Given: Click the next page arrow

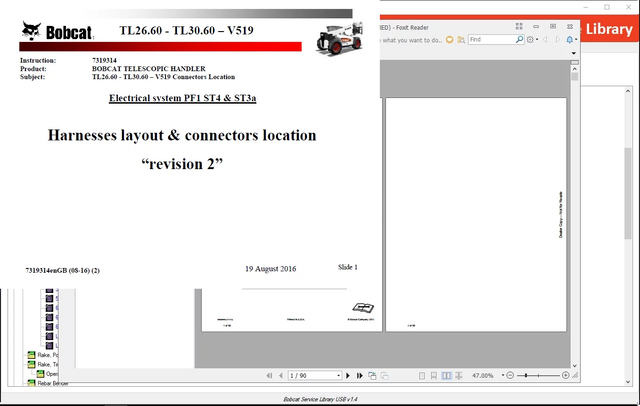Looking at the screenshot, I should 348,376.
